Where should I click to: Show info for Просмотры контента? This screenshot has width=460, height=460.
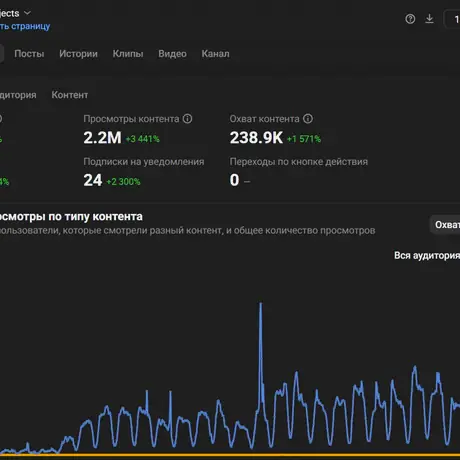187,119
